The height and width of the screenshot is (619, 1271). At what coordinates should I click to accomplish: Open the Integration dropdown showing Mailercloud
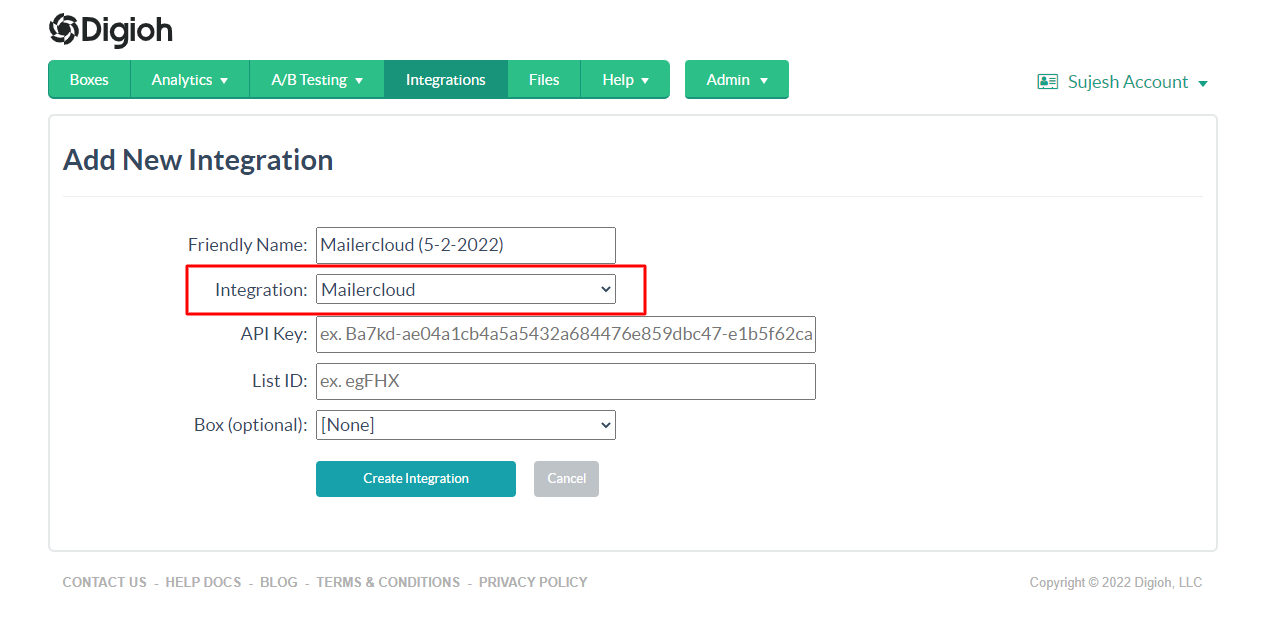(466, 290)
